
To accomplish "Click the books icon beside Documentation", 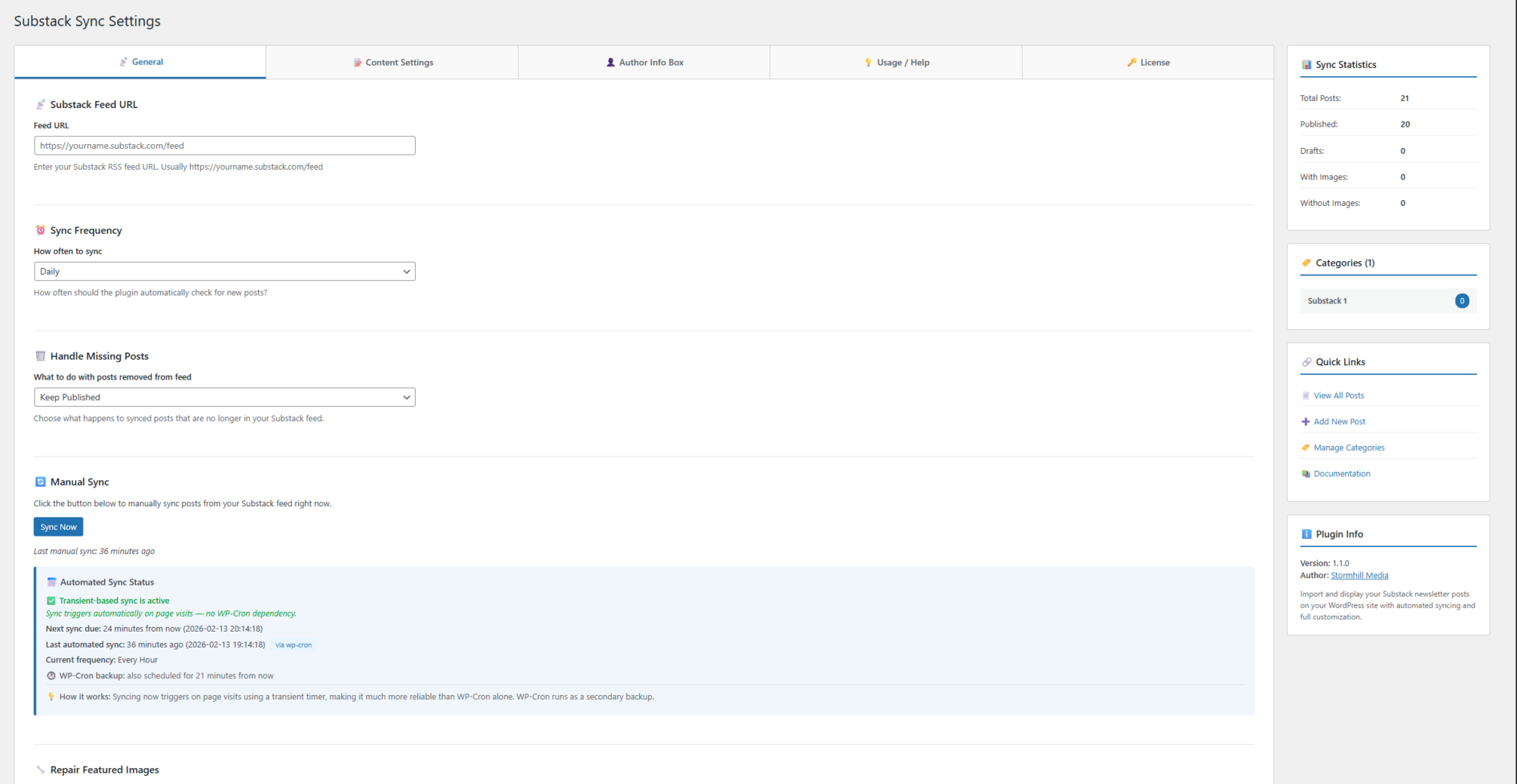I will (x=1306, y=474).
